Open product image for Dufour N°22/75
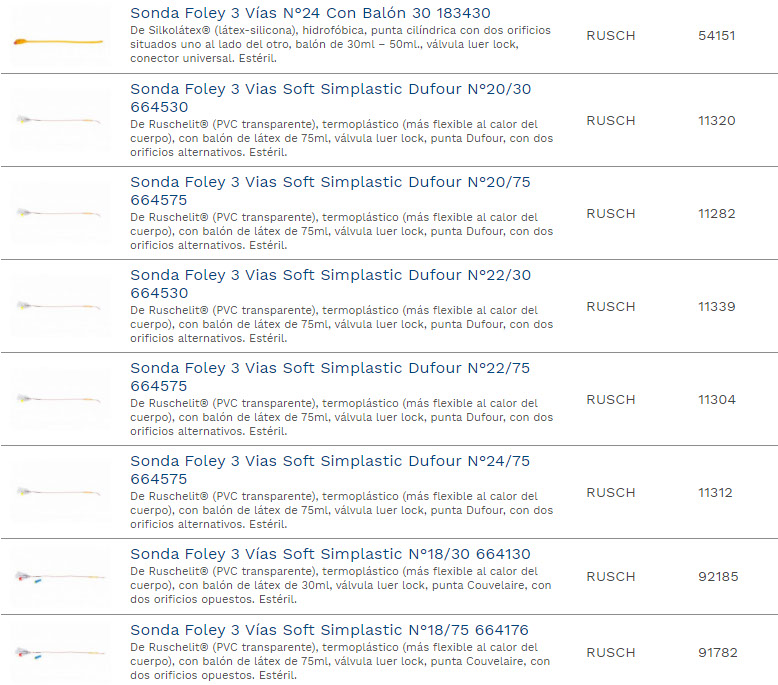Image resolution: width=778 pixels, height=685 pixels. [x=60, y=399]
